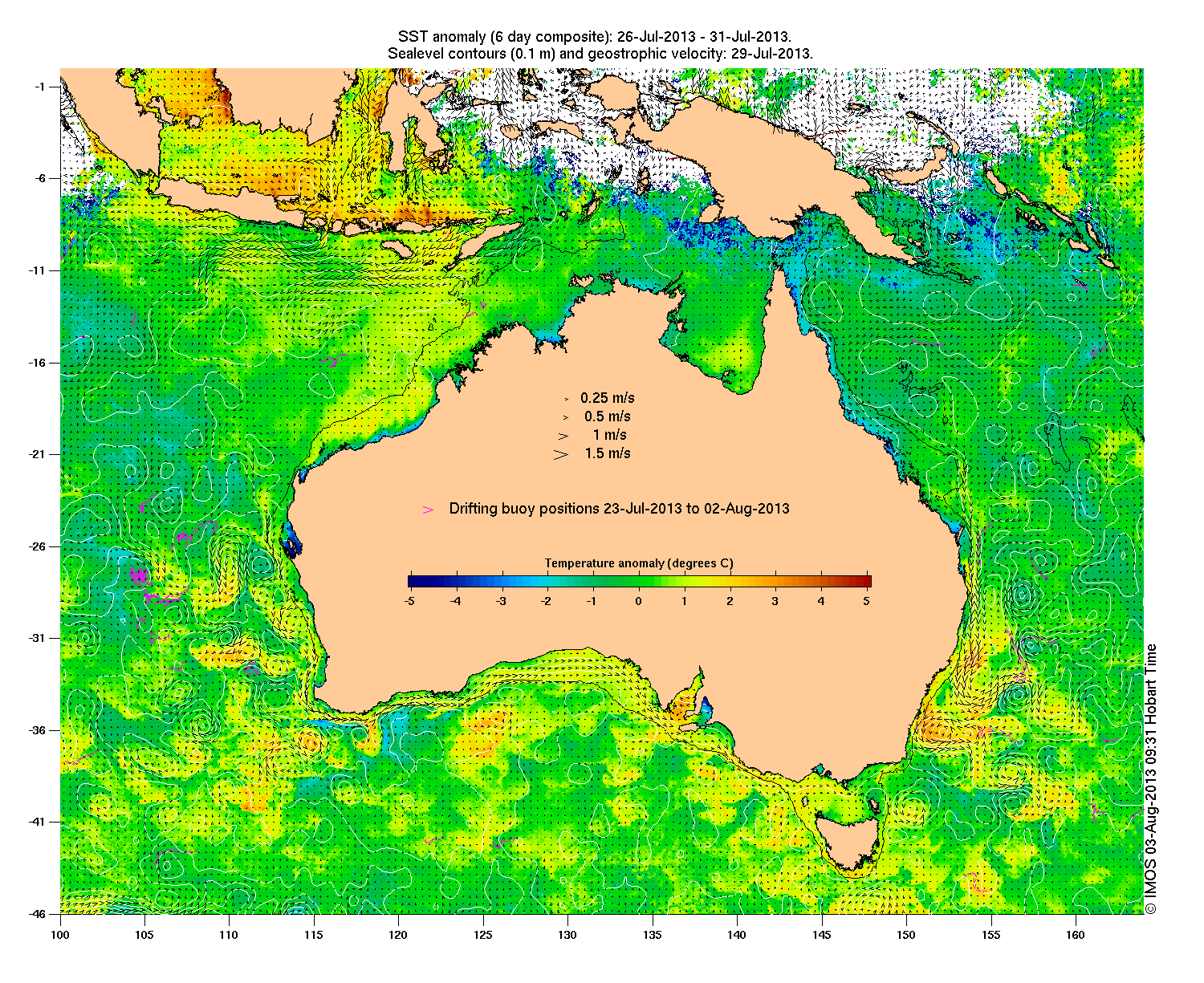This screenshot has width=1204, height=983.
Task: Click the 1 m/s velocity legend label
Action: [x=610, y=435]
